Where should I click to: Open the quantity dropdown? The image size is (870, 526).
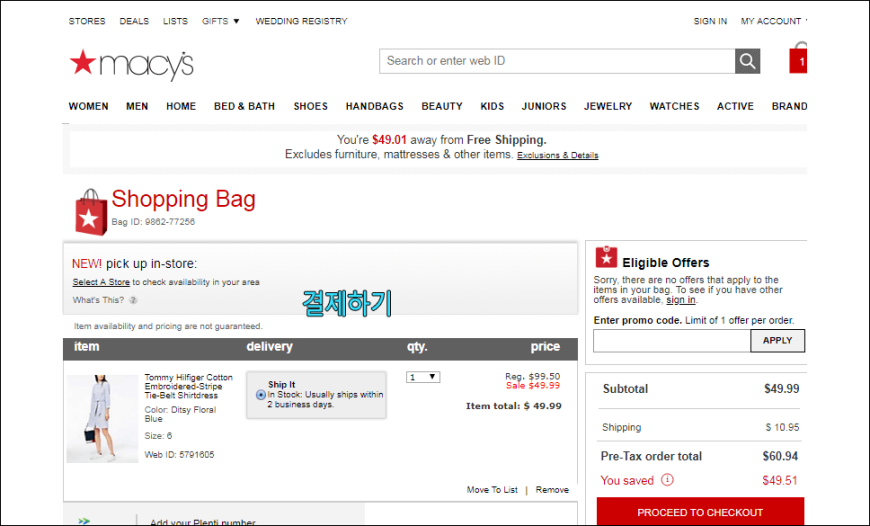click(423, 377)
